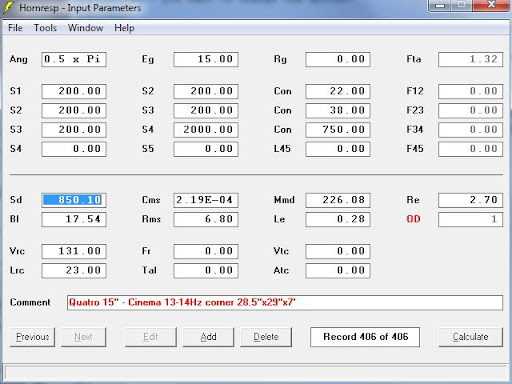This screenshot has height=384, width=512.
Task: Click the Lrc field showing 23.00
Action: pyautogui.click(x=74, y=271)
